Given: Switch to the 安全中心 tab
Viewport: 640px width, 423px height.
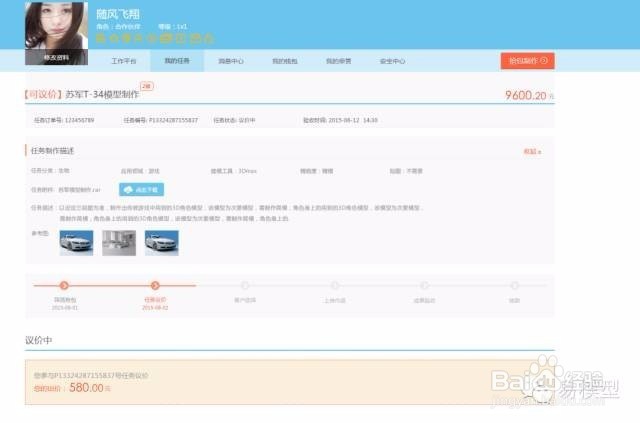Looking at the screenshot, I should click(x=392, y=61).
